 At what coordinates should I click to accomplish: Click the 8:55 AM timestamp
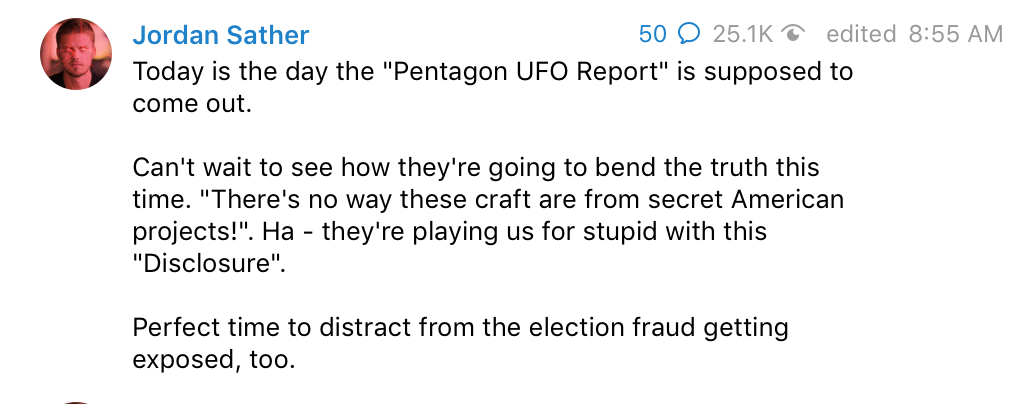click(x=955, y=34)
